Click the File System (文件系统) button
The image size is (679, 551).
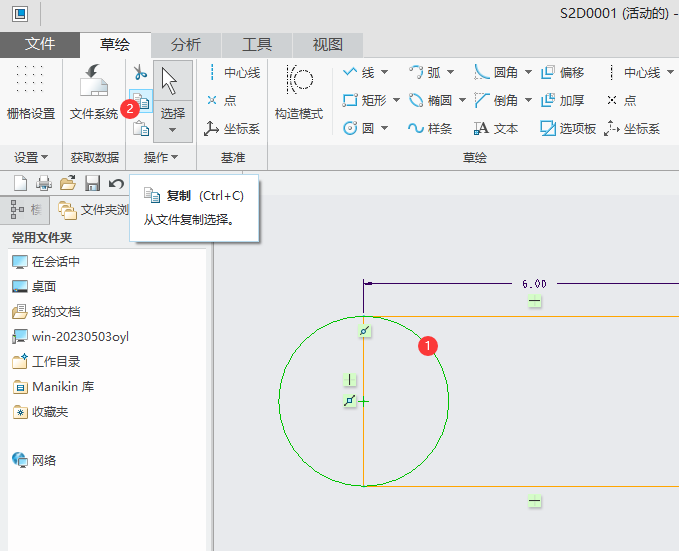click(94, 92)
